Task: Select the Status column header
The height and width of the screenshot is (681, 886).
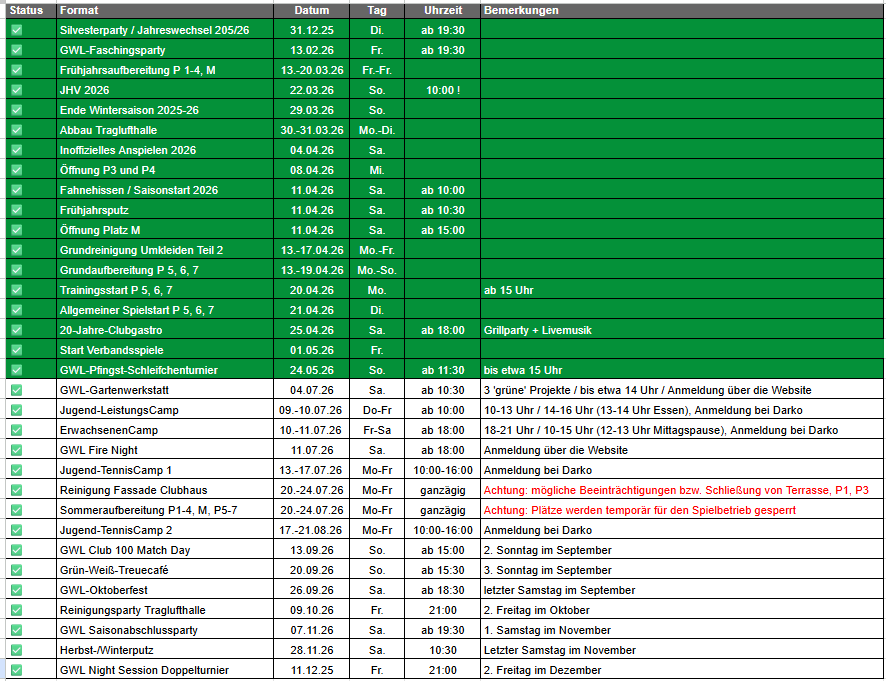Action: coord(31,10)
